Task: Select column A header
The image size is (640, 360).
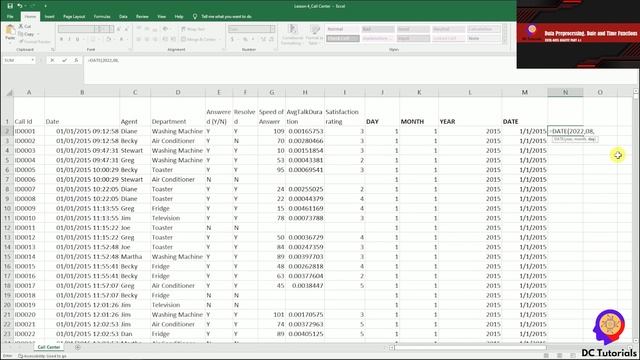Action: [29, 92]
